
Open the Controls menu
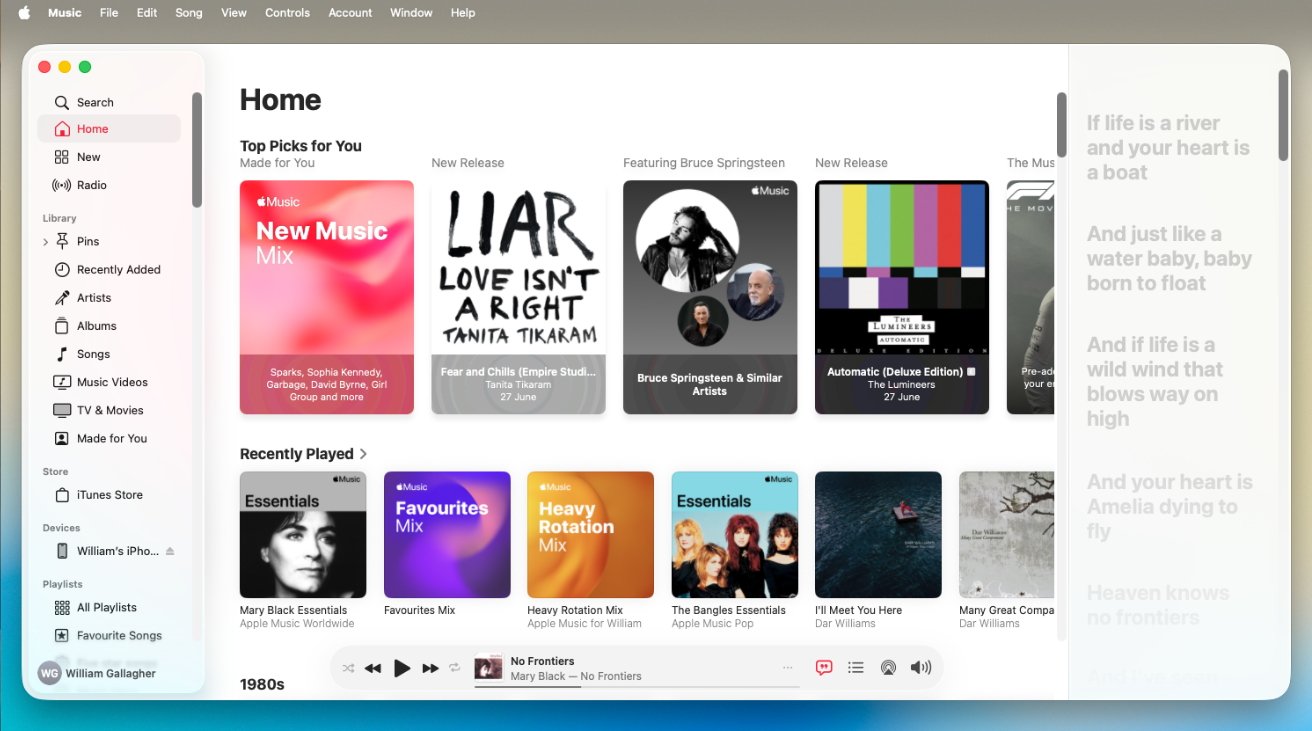tap(288, 13)
